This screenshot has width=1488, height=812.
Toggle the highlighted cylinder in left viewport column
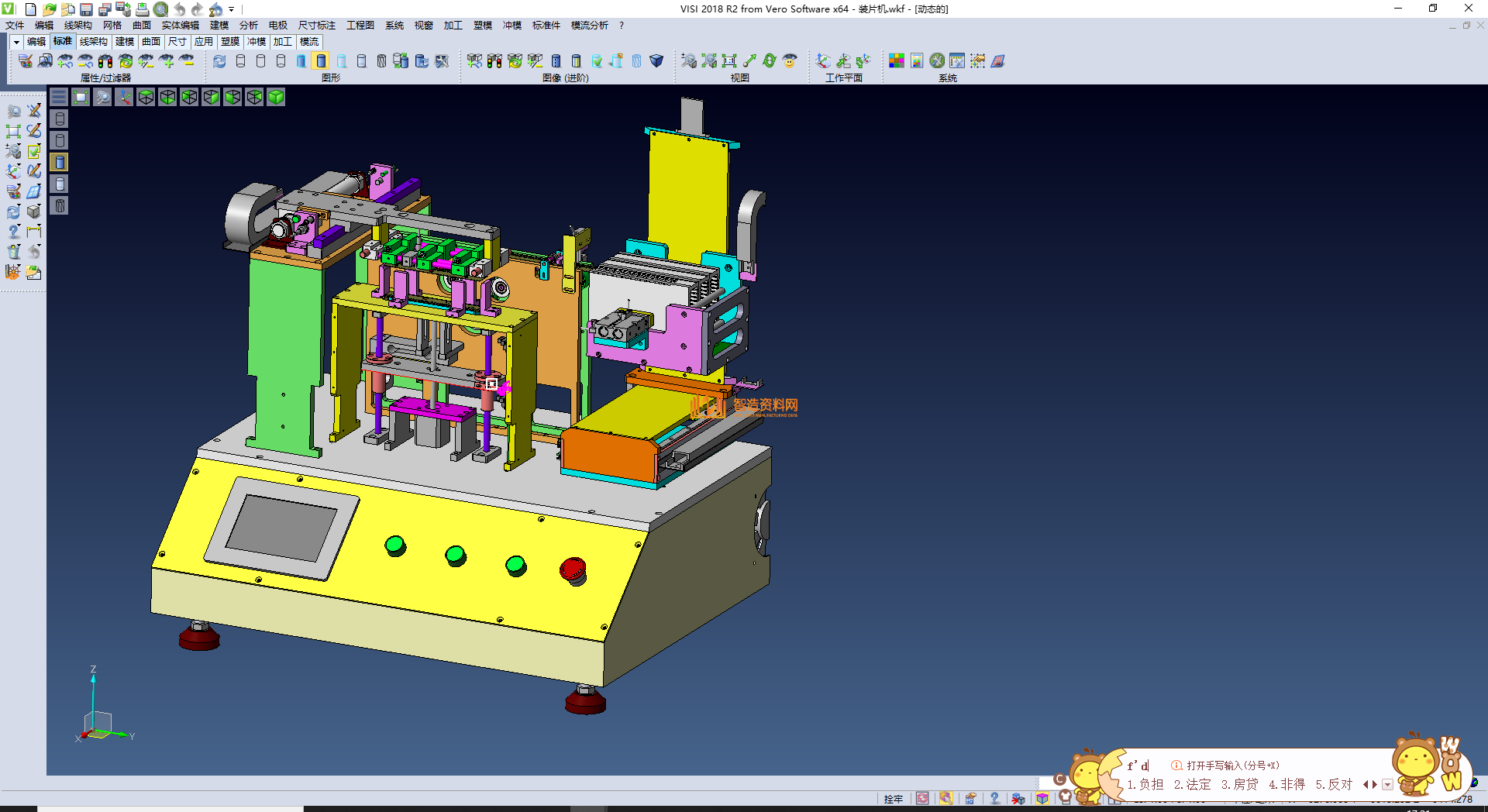[60, 162]
